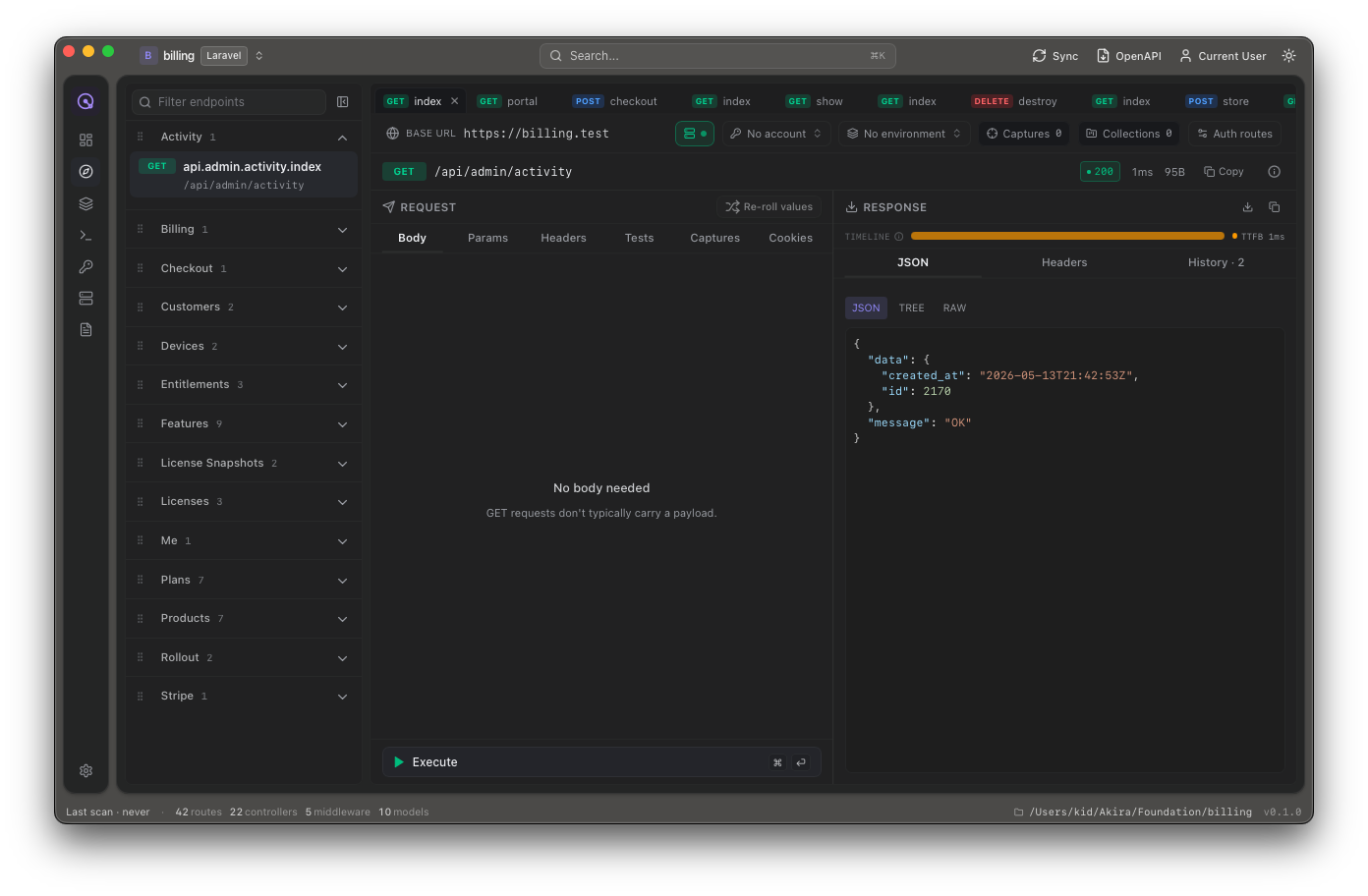This screenshot has width=1368, height=896.
Task: Open the billing project switcher
Action: tap(202, 56)
